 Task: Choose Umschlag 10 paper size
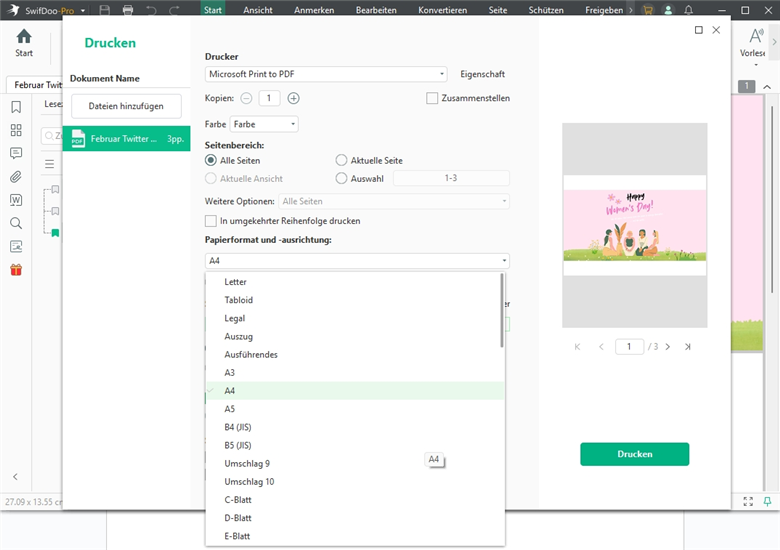pos(354,481)
